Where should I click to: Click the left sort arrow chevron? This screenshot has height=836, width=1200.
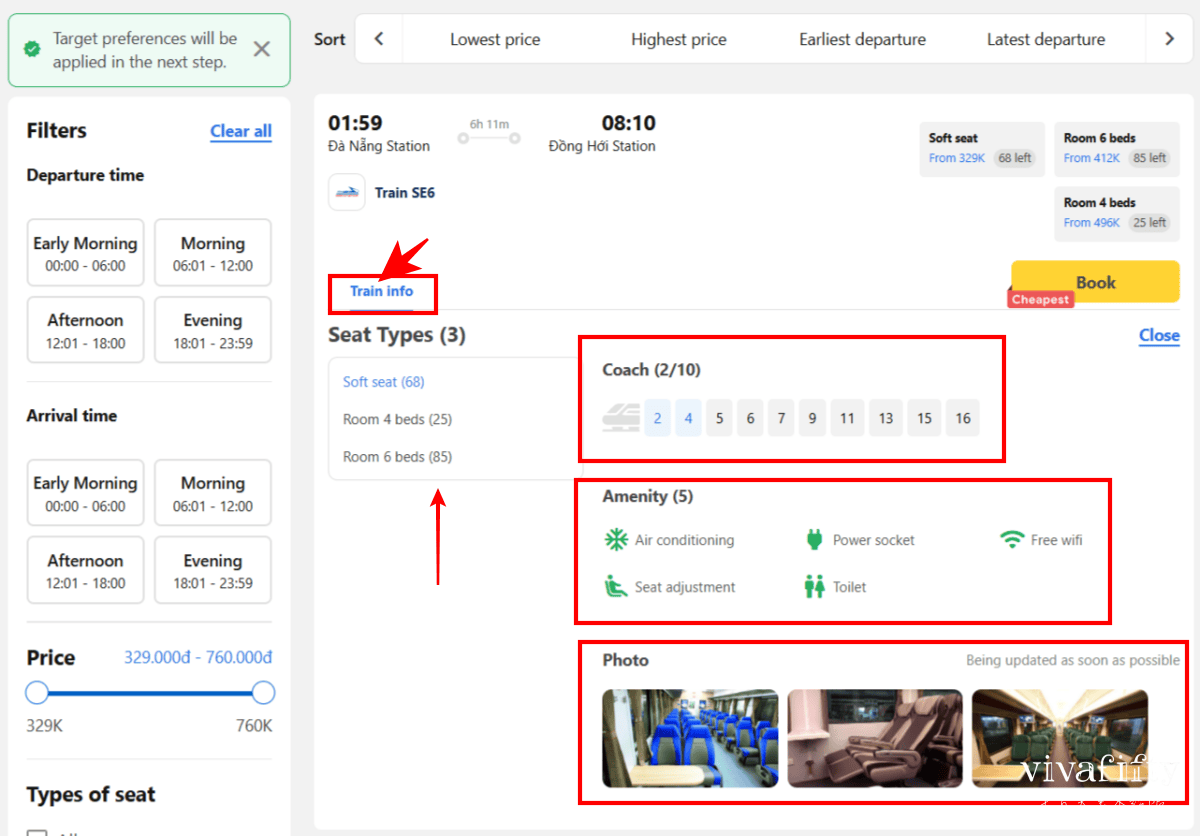pyautogui.click(x=379, y=39)
